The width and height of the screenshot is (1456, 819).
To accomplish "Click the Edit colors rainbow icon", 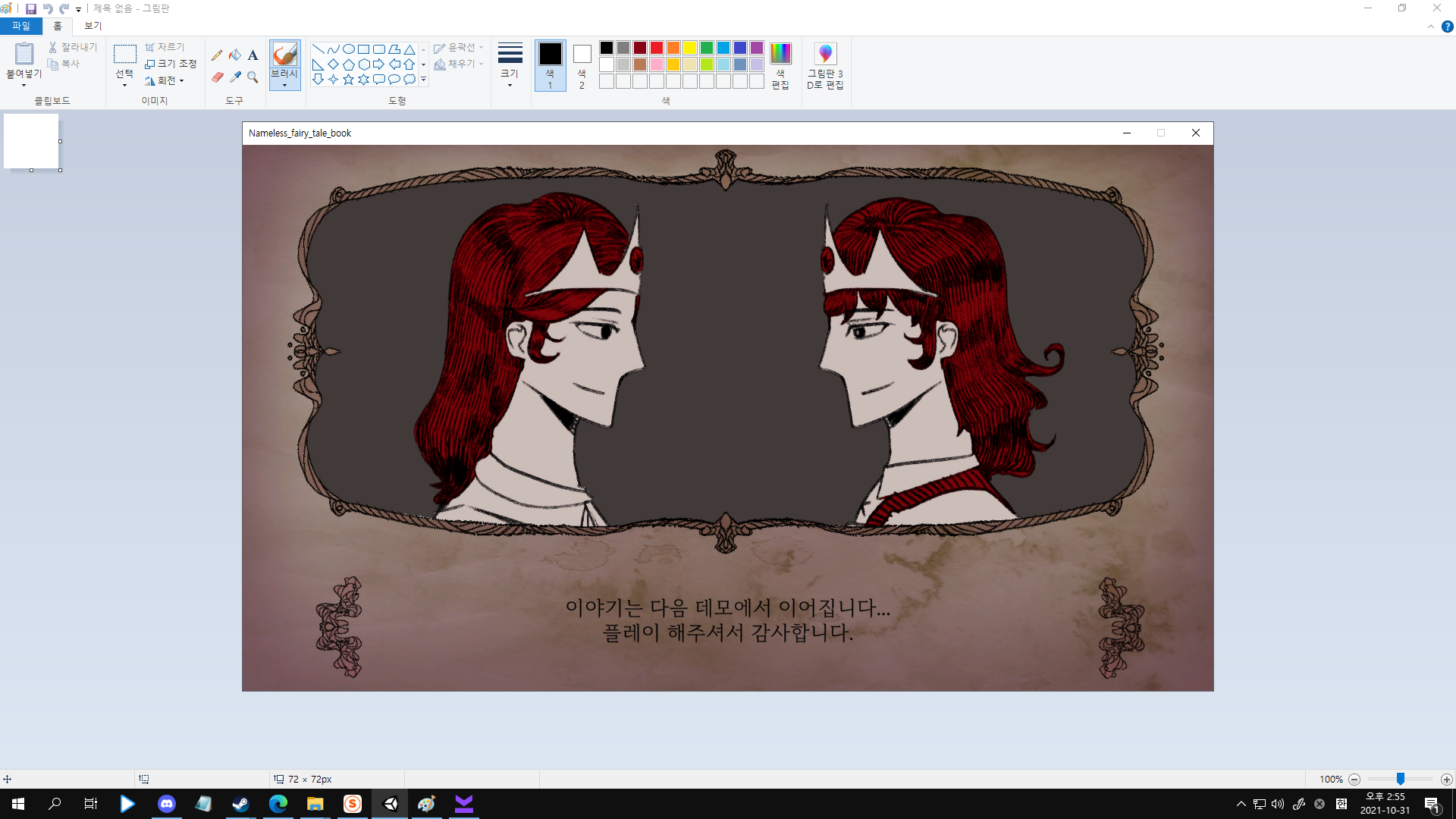I will click(780, 54).
